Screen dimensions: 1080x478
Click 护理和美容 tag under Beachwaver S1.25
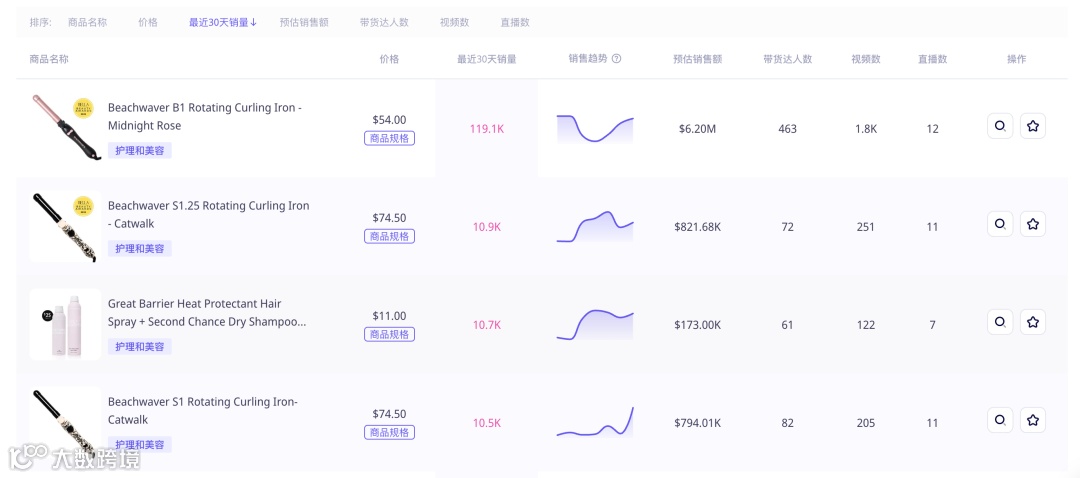pyautogui.click(x=140, y=249)
